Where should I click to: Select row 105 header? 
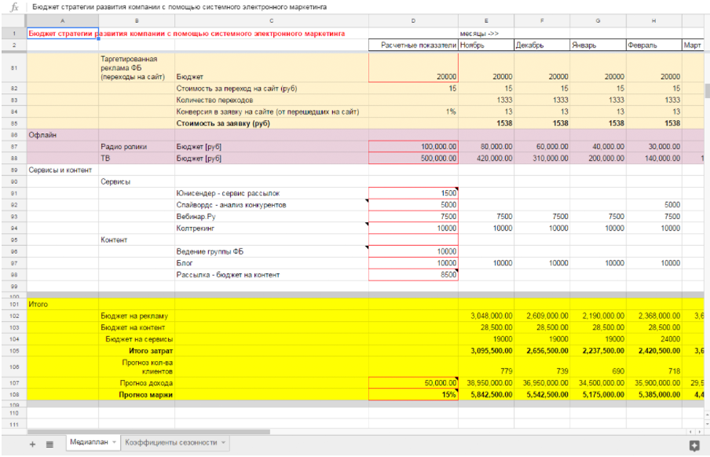pos(14,351)
